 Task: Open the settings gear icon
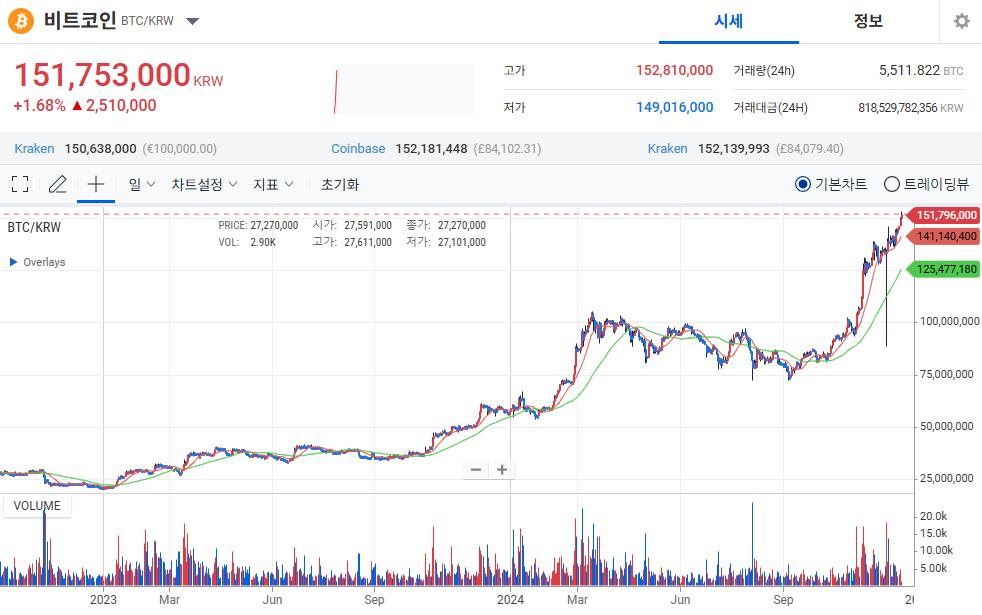pyautogui.click(x=960, y=20)
